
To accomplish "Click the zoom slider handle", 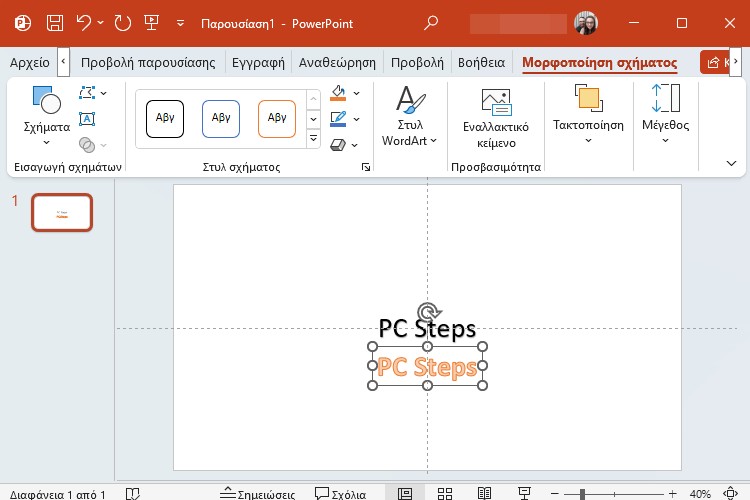I will [x=582, y=494].
